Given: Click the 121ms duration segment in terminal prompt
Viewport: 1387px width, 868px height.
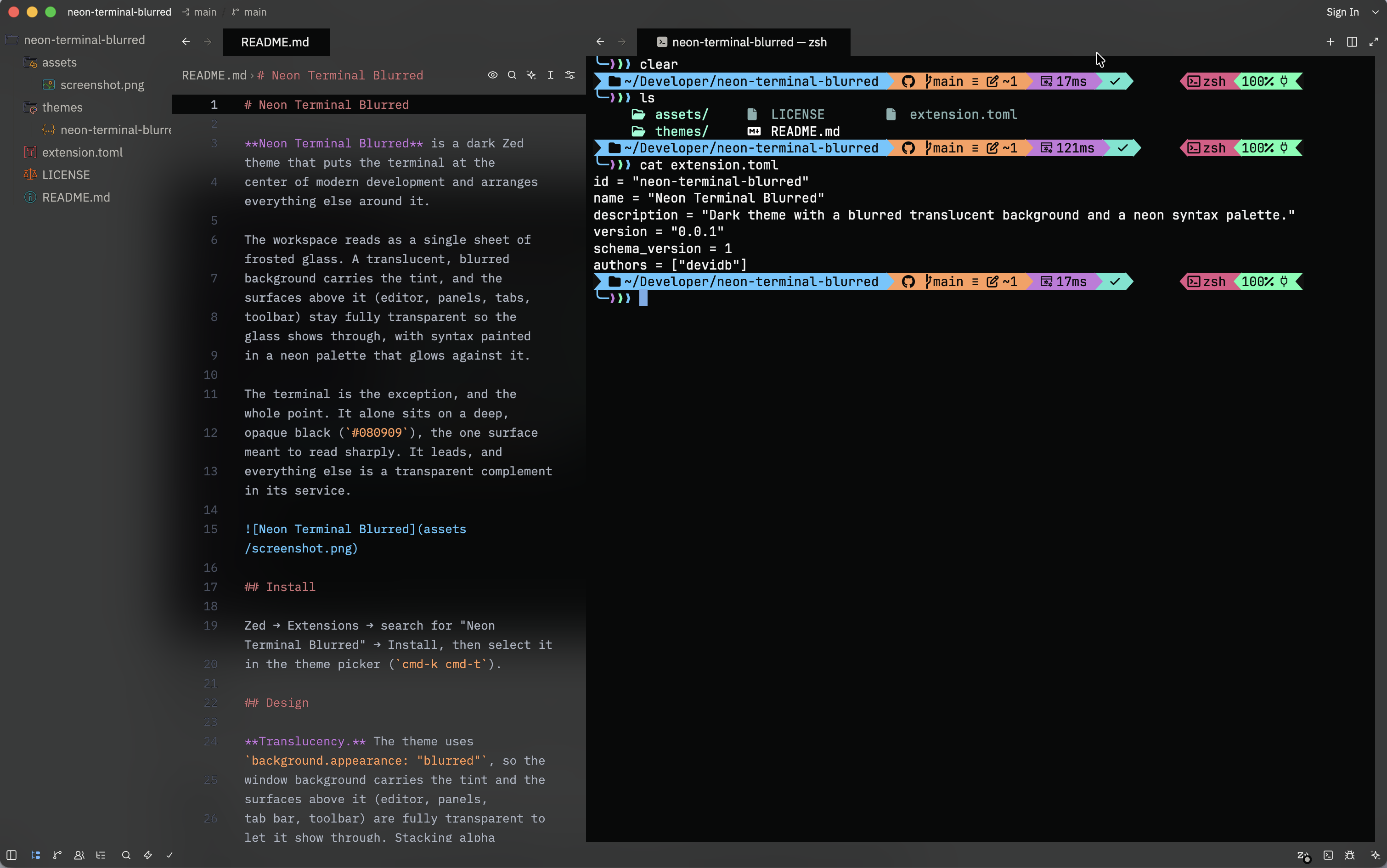Looking at the screenshot, I should click(1068, 148).
